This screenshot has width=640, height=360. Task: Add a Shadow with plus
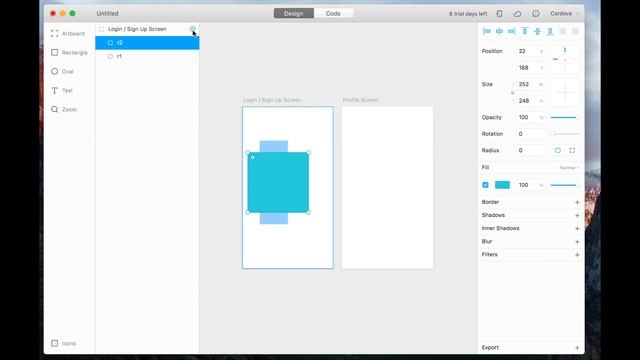pos(577,215)
